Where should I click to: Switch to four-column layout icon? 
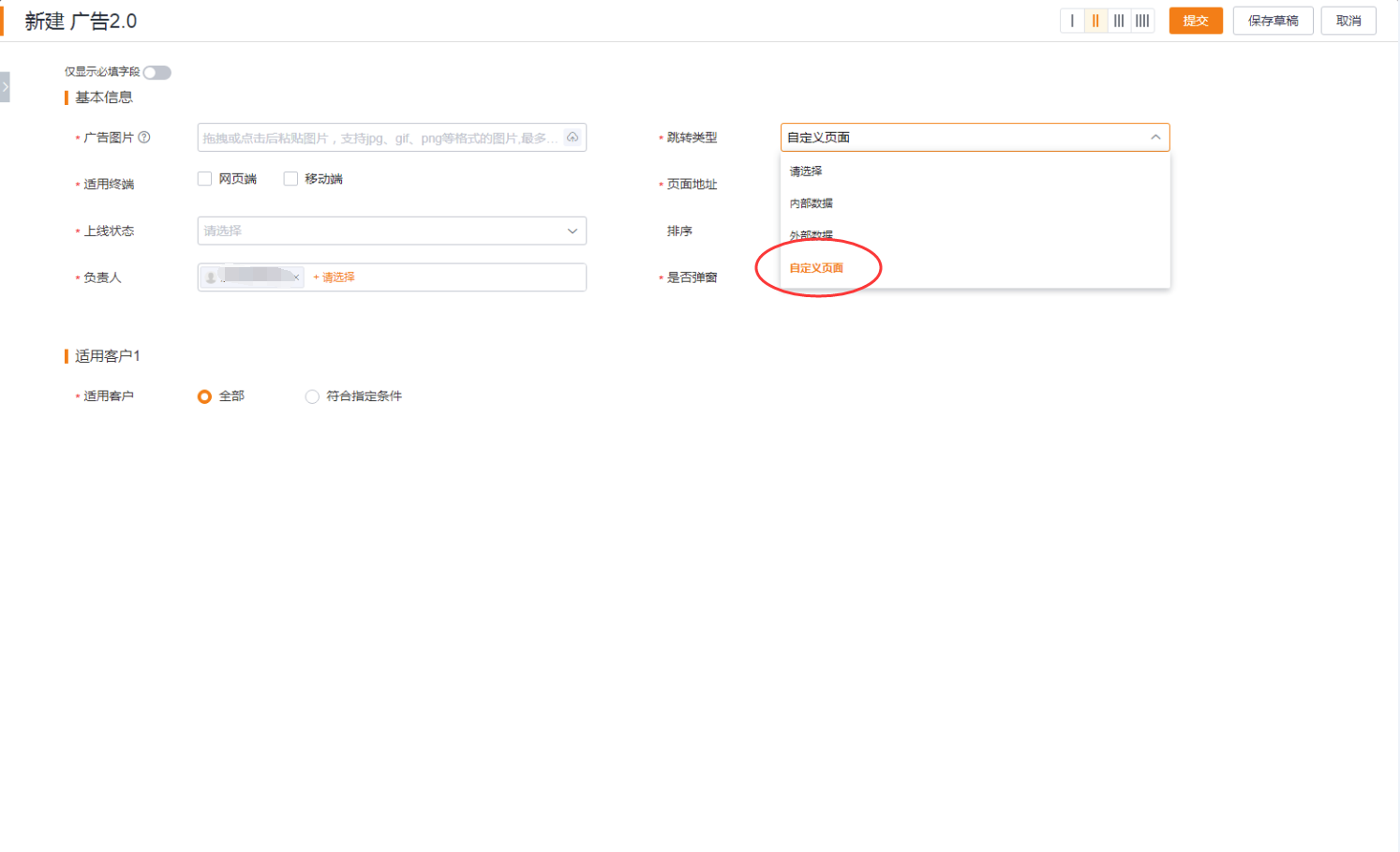1142,21
